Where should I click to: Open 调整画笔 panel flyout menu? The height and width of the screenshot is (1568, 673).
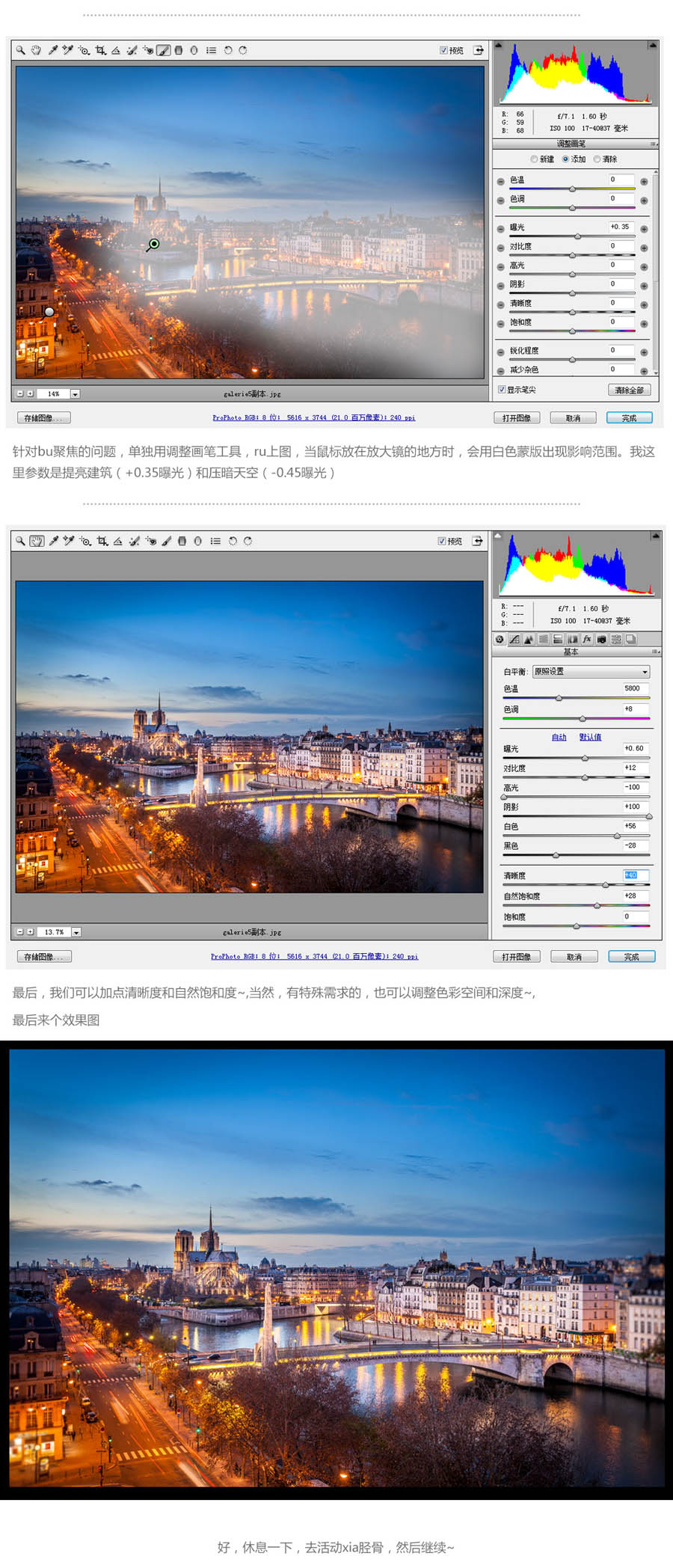click(x=654, y=144)
